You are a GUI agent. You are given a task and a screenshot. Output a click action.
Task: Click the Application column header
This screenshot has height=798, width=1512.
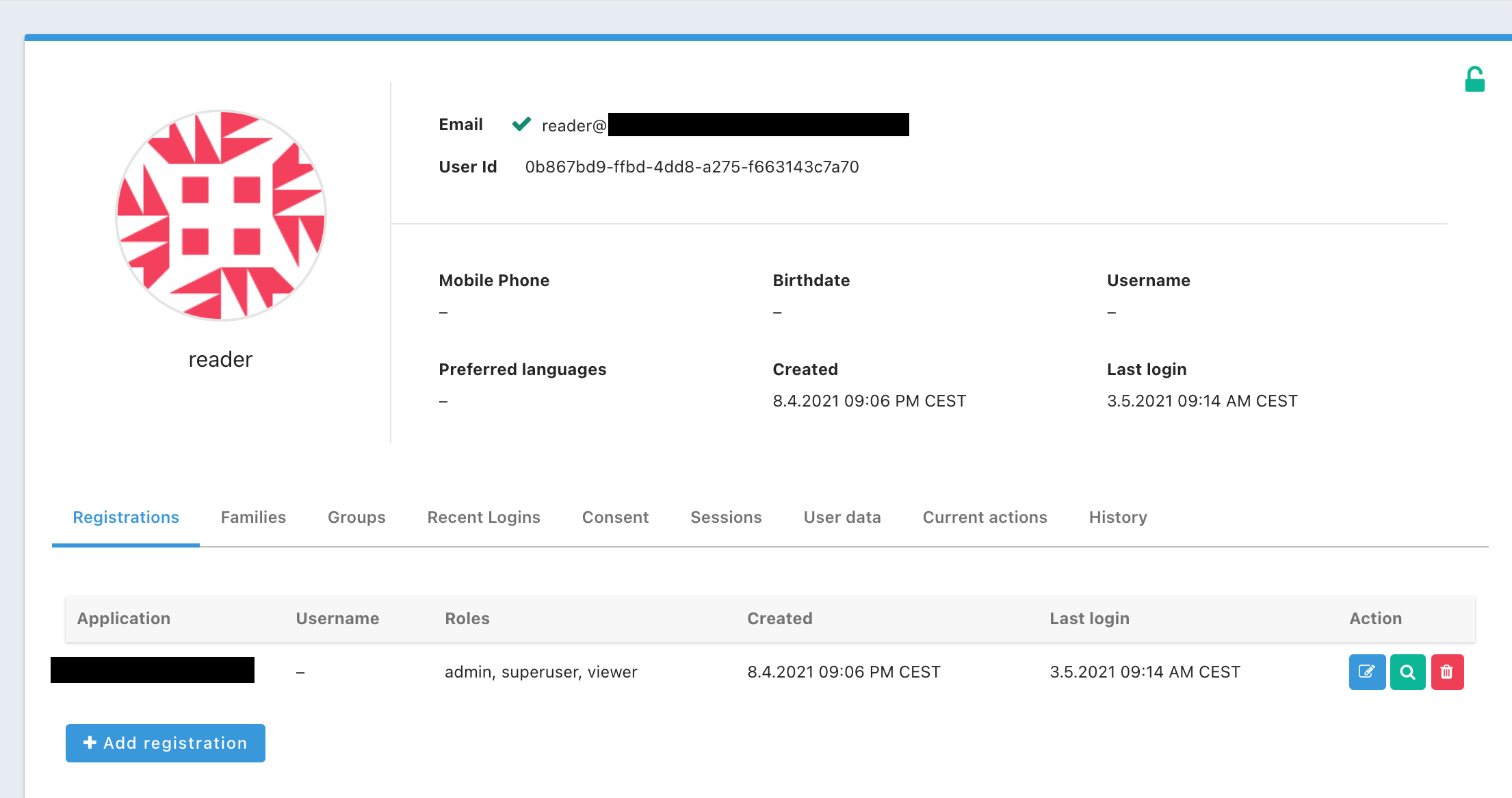pos(124,619)
